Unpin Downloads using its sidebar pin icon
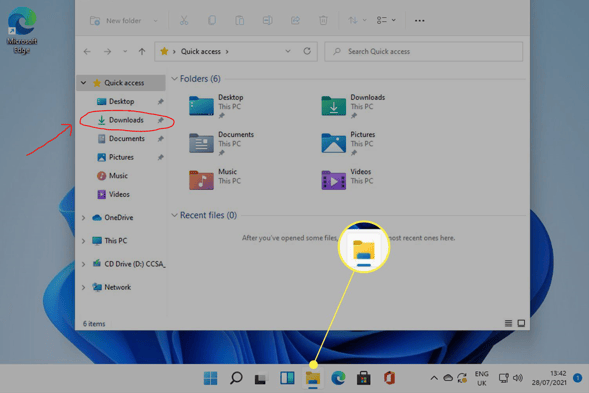589x393 pixels. click(160, 120)
